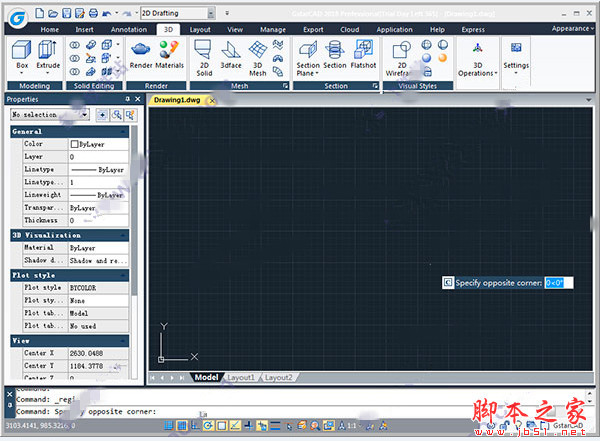The image size is (600, 443).
Task: Click the command line input area
Action: [298, 412]
